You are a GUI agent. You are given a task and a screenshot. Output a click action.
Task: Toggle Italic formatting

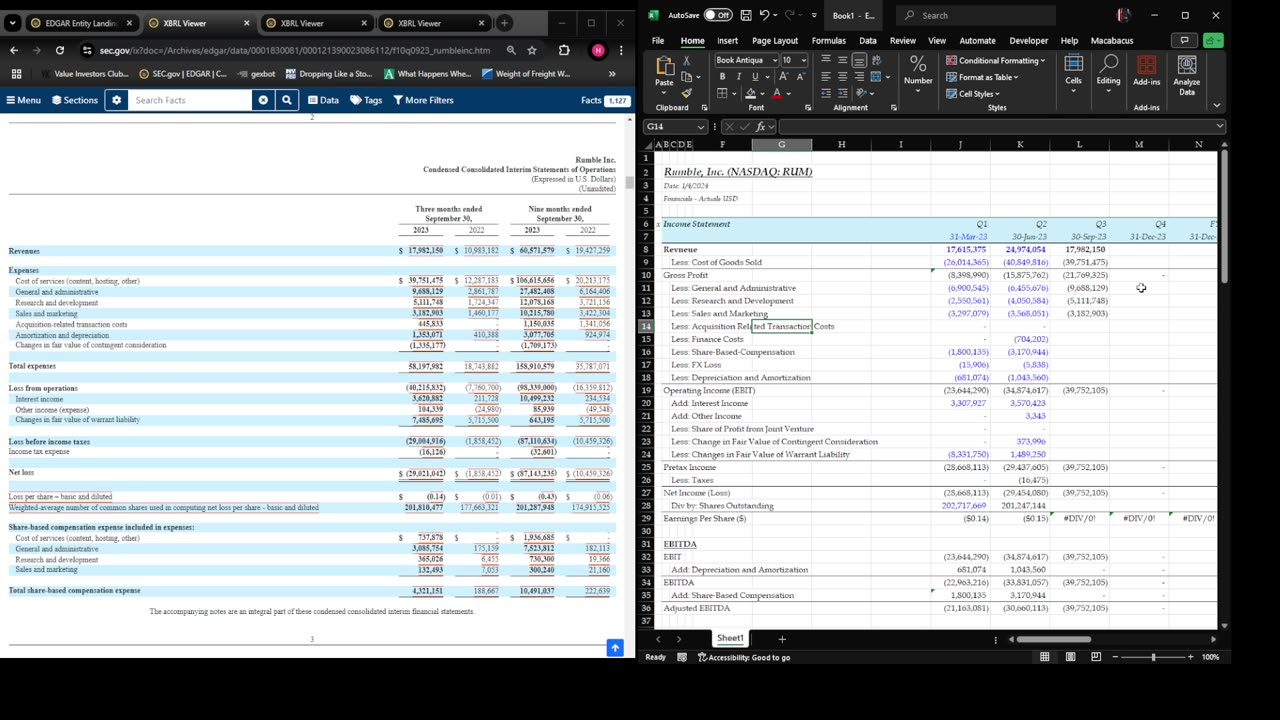pyautogui.click(x=738, y=77)
